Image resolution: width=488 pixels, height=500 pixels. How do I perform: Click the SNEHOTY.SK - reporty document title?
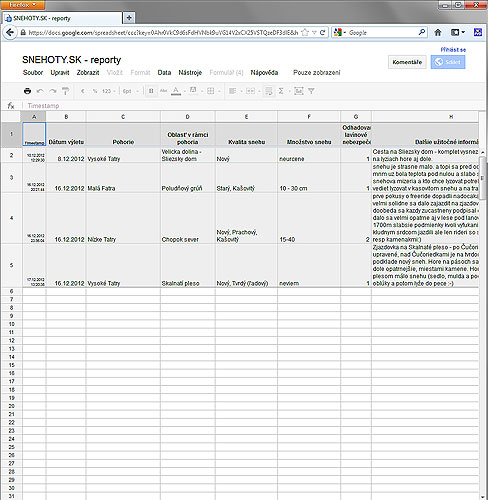pos(71,60)
